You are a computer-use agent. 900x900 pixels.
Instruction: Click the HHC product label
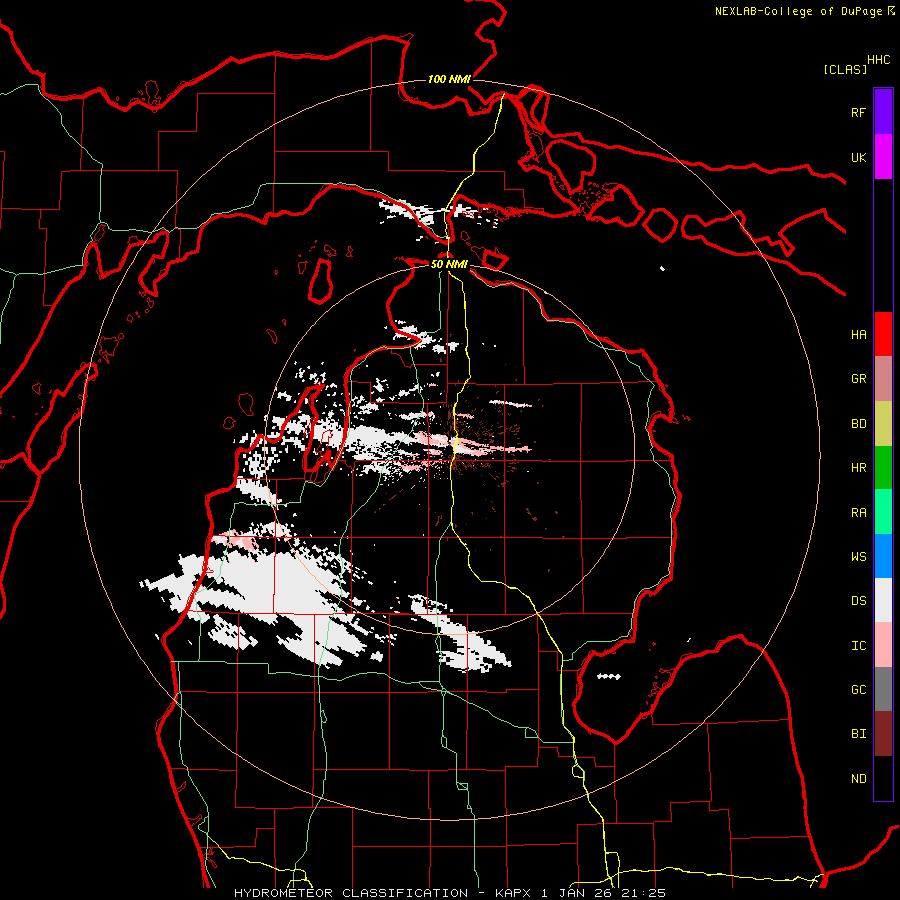pyautogui.click(x=878, y=60)
